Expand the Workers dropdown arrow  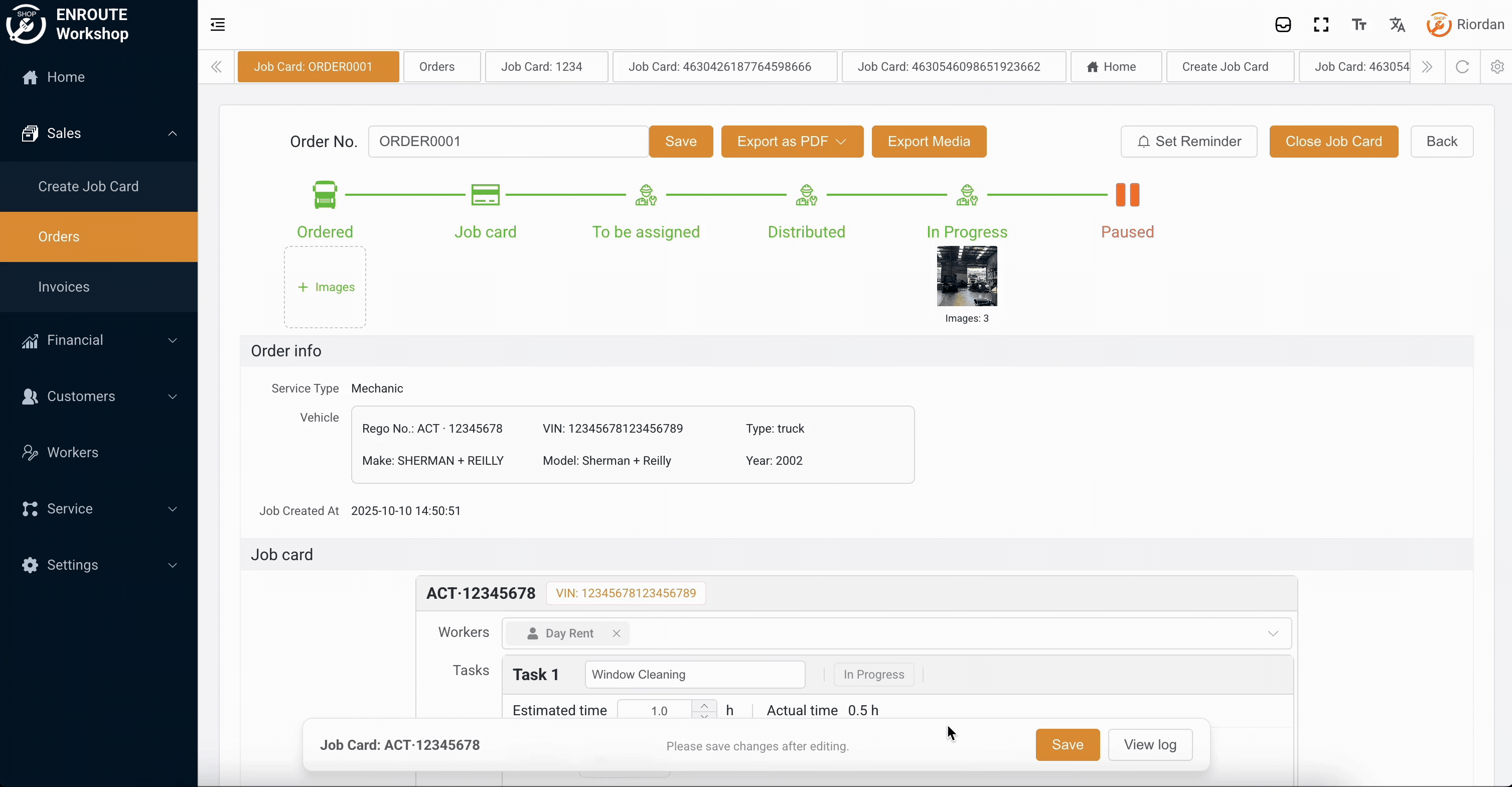coord(1273,633)
